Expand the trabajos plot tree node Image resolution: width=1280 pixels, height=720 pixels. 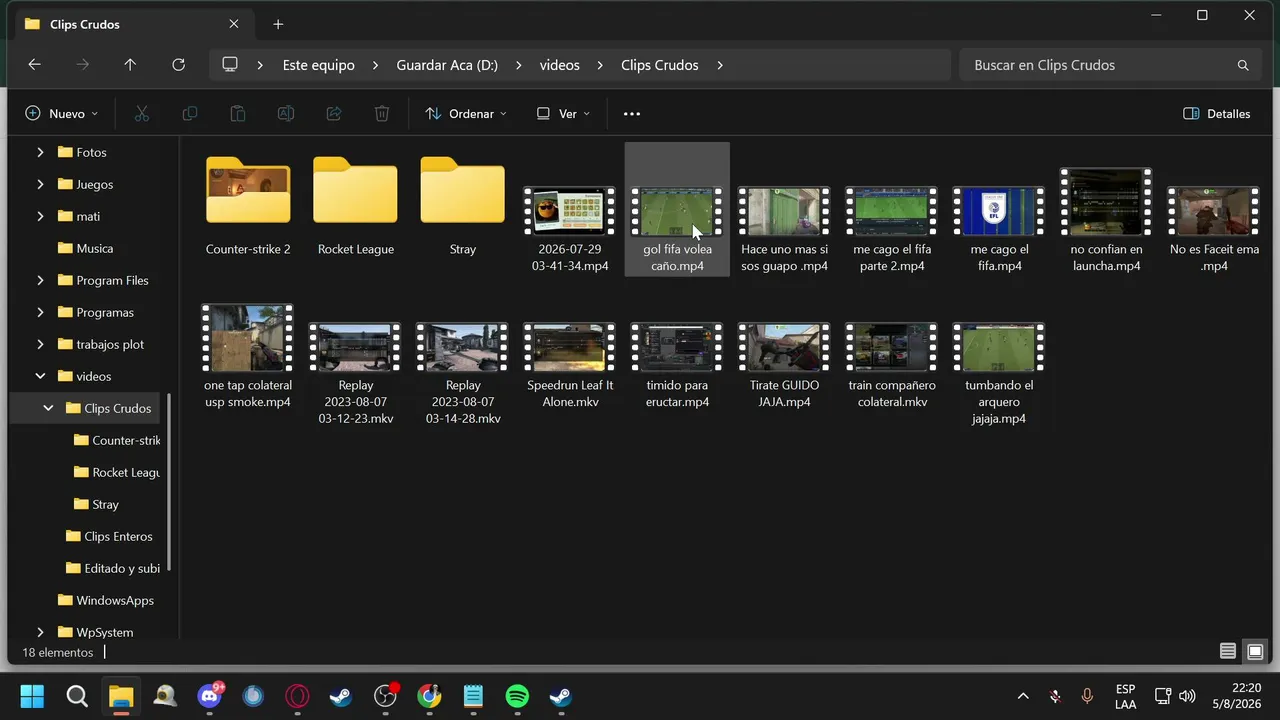pyautogui.click(x=40, y=344)
